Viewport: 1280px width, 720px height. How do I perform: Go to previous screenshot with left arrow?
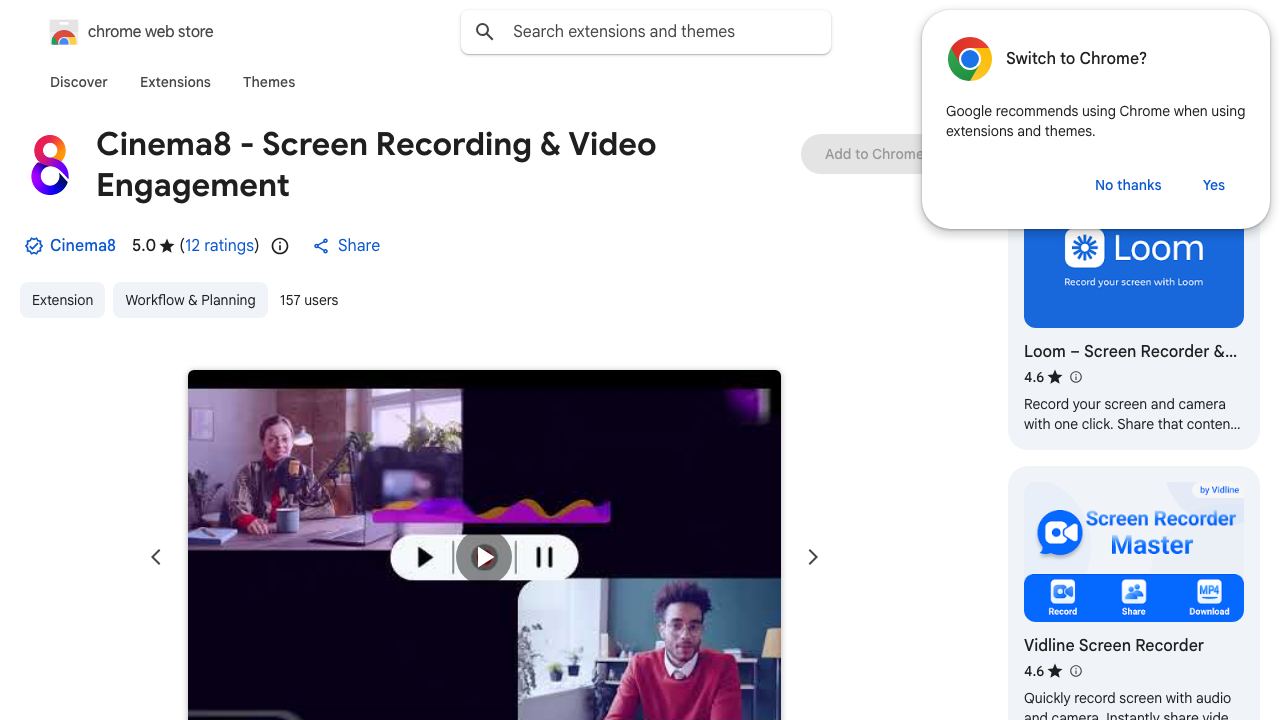[156, 557]
